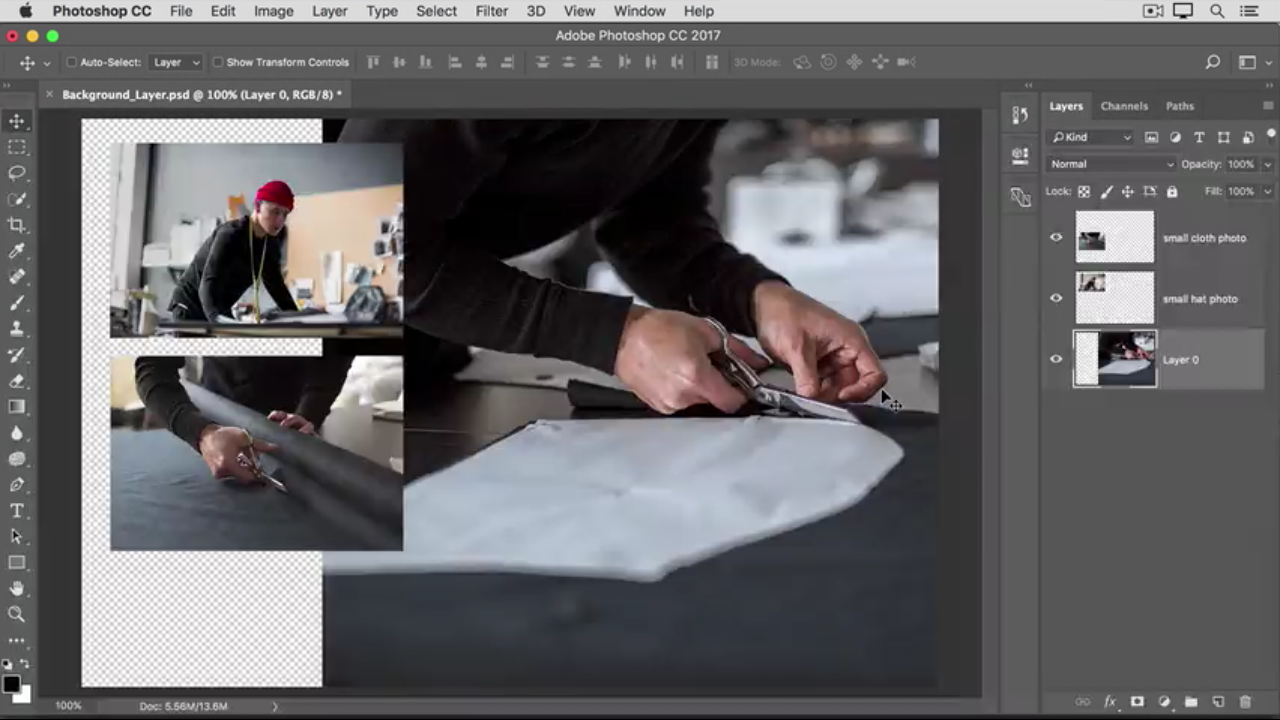Switch to the Channels tab
The image size is (1280, 720).
(x=1124, y=106)
